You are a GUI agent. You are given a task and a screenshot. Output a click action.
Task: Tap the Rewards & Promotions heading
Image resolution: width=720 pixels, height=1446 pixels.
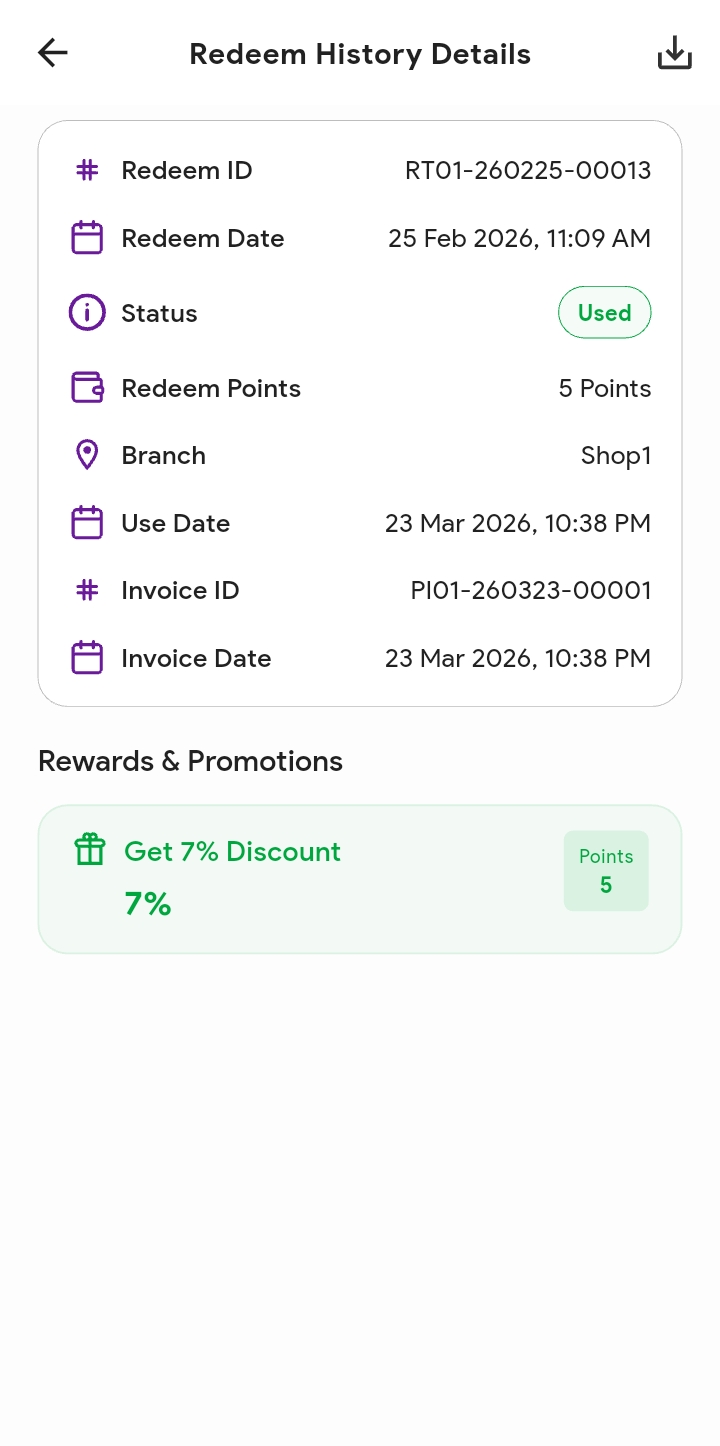tap(190, 761)
